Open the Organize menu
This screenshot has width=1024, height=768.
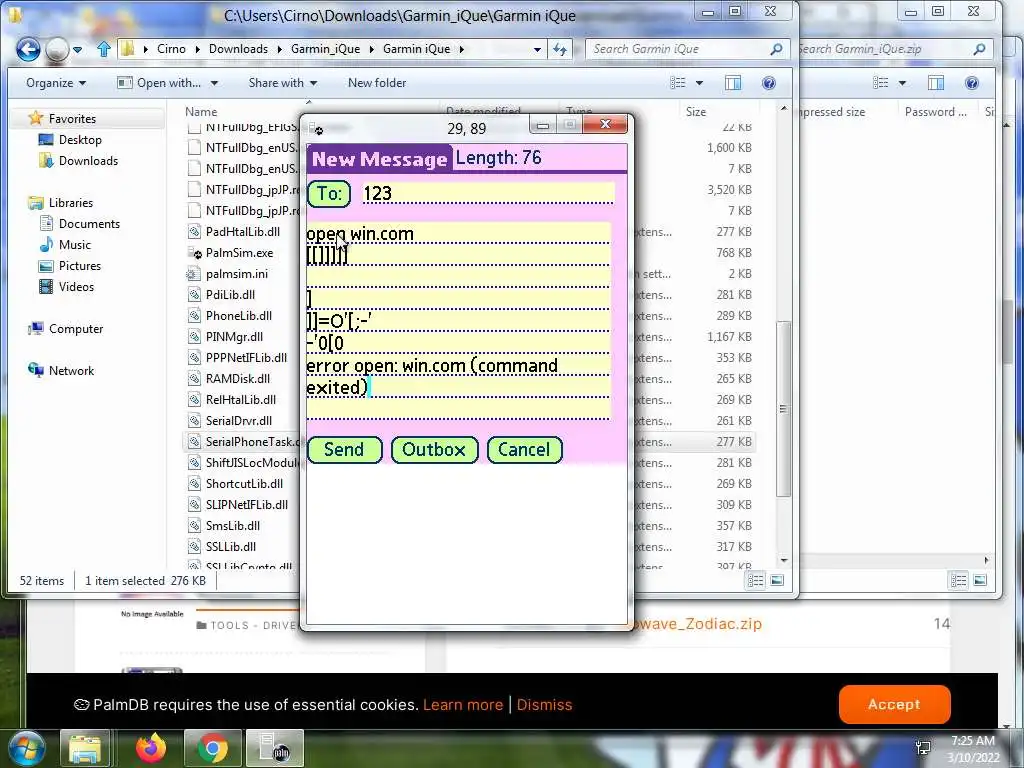(x=56, y=83)
